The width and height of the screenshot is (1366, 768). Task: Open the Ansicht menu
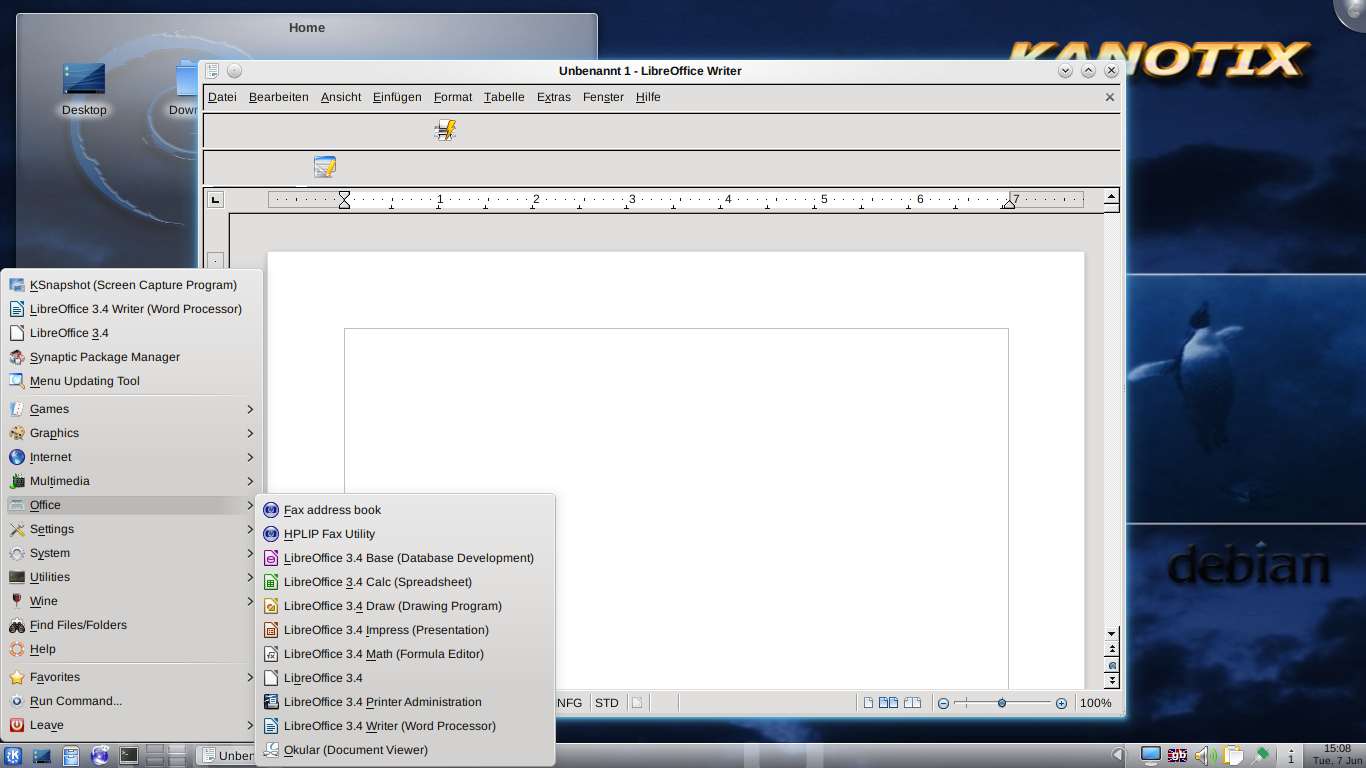click(341, 97)
